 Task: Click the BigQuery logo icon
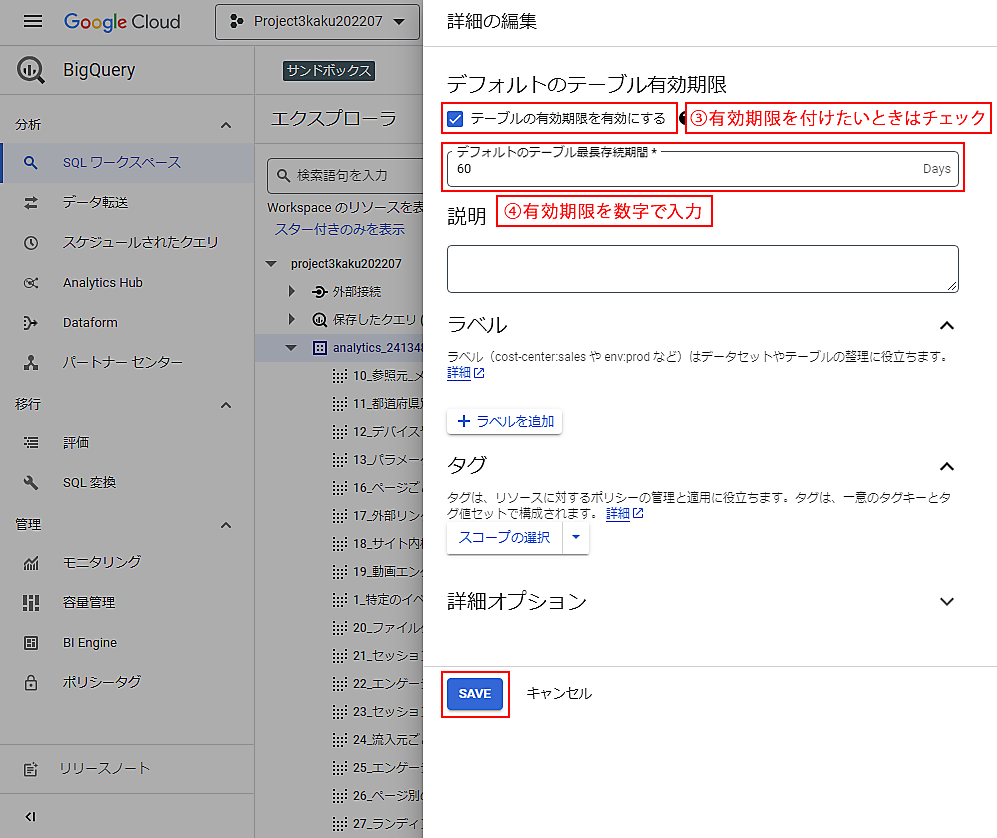(x=31, y=70)
